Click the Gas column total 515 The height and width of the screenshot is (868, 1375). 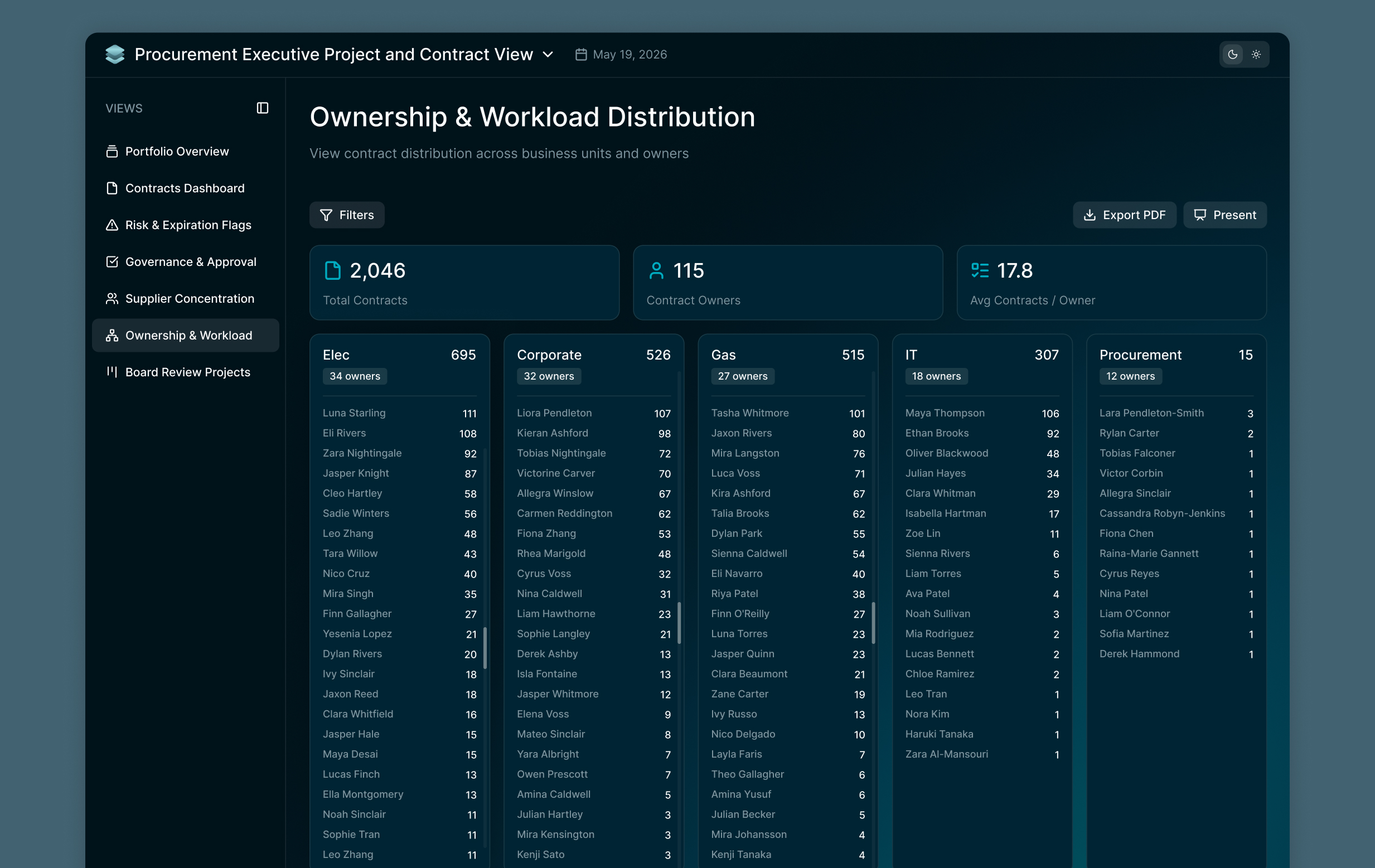coord(853,355)
